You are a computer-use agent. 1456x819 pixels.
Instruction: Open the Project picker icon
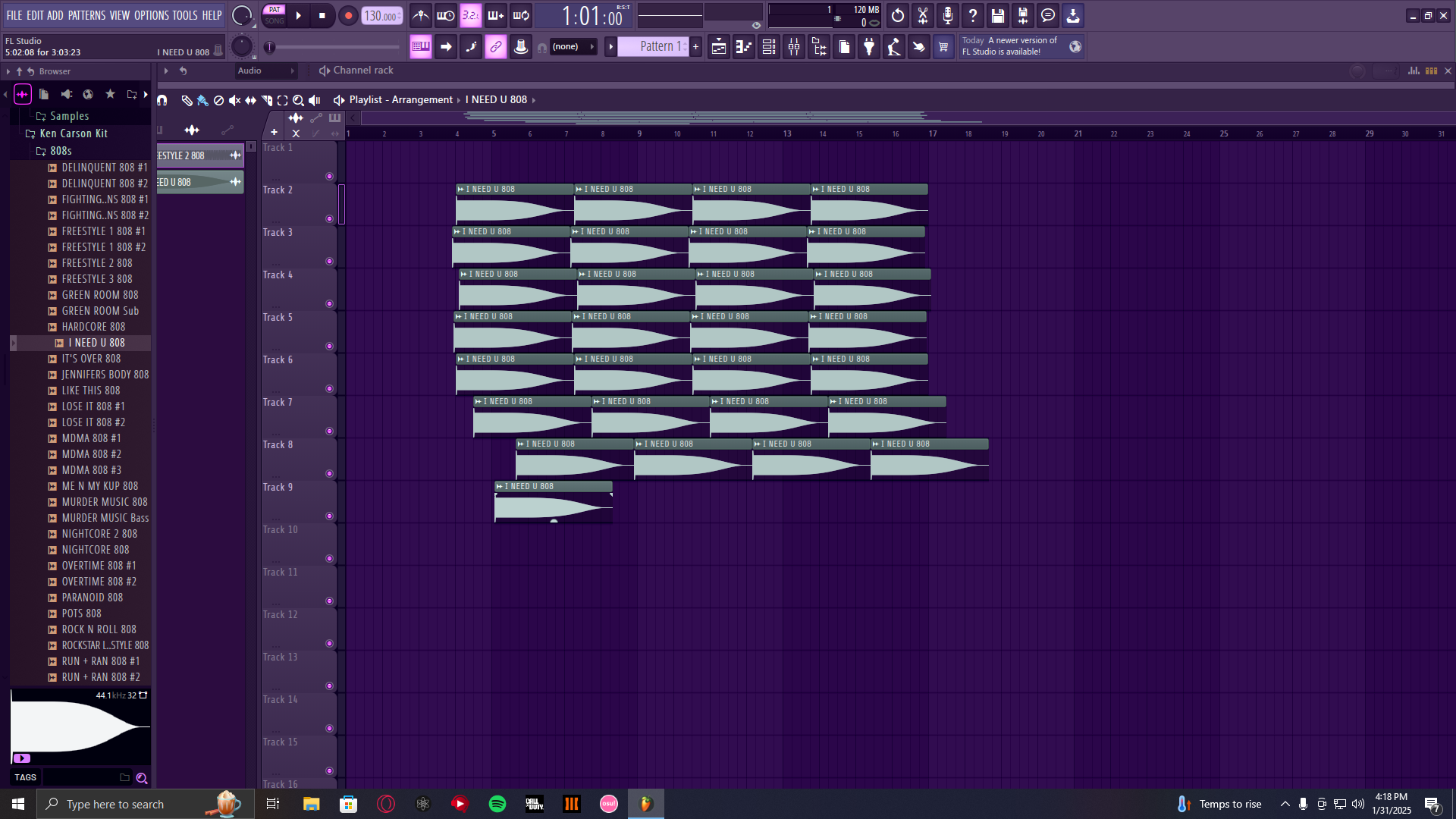click(x=844, y=47)
